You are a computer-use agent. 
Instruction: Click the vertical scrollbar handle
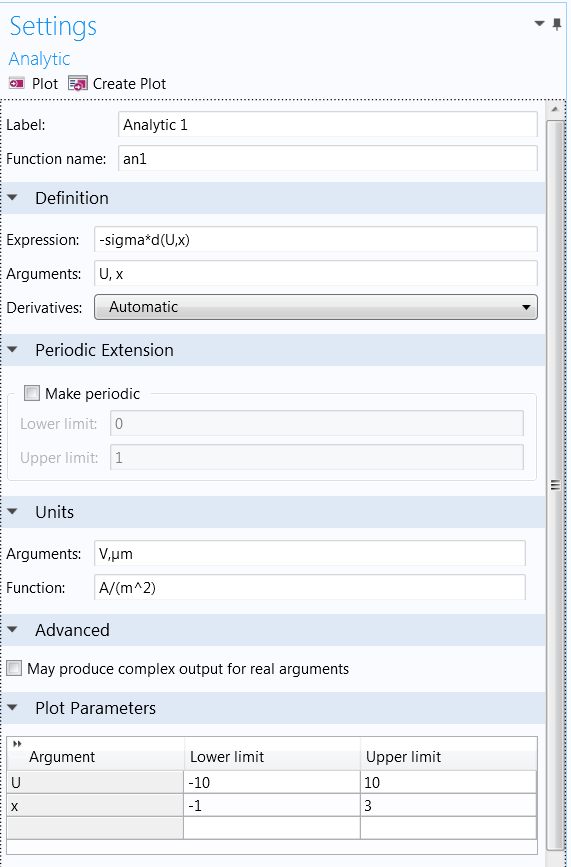[x=555, y=485]
